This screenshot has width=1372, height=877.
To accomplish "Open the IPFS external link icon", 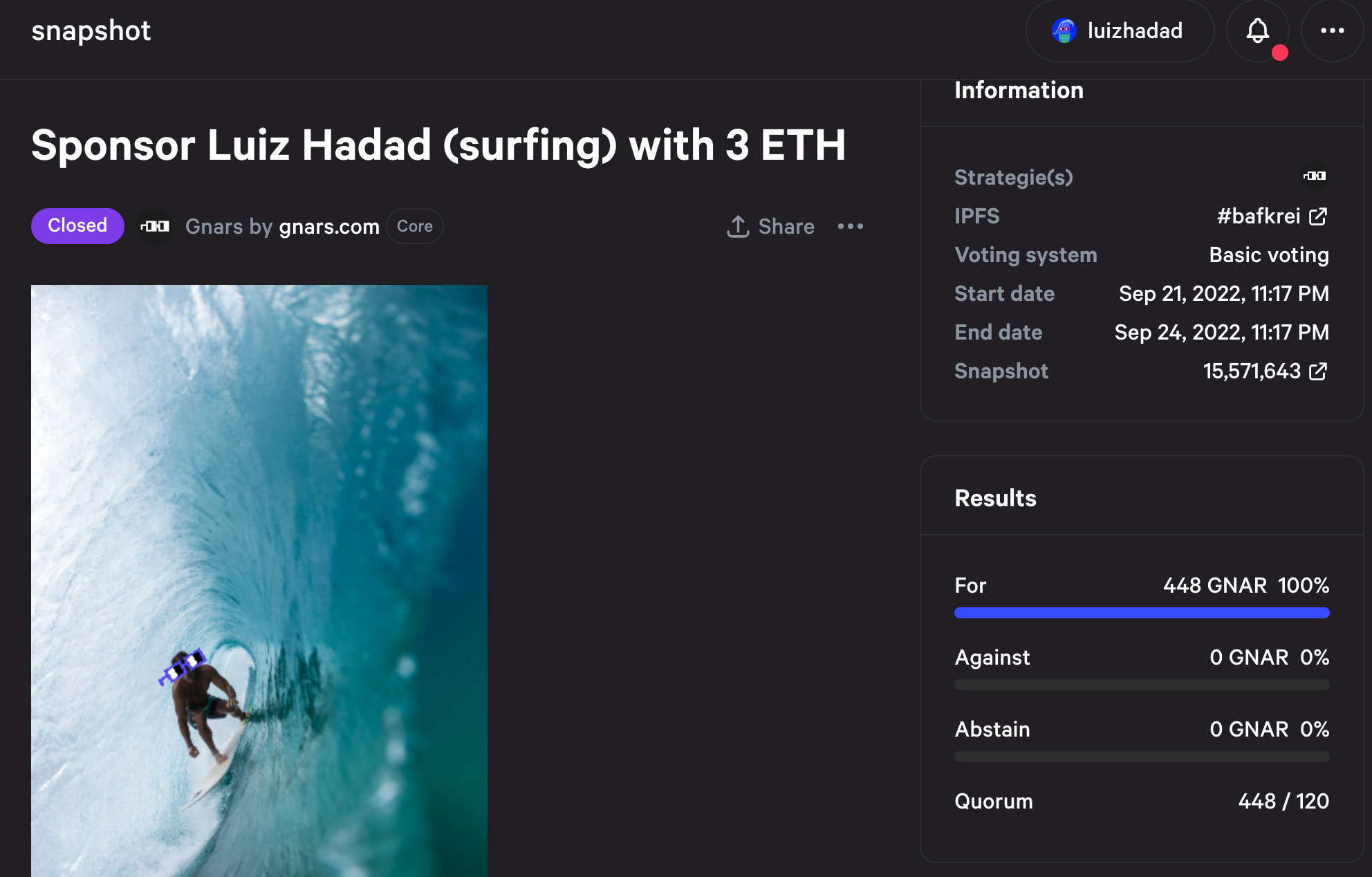I will (1318, 216).
